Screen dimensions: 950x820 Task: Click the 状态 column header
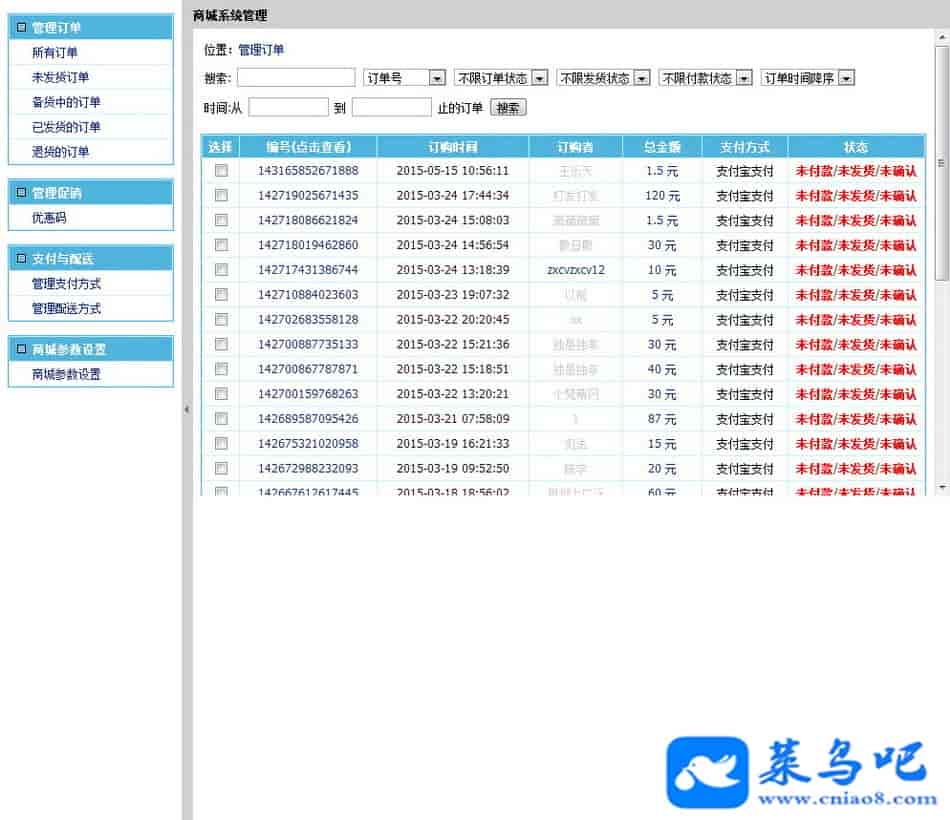(x=856, y=147)
